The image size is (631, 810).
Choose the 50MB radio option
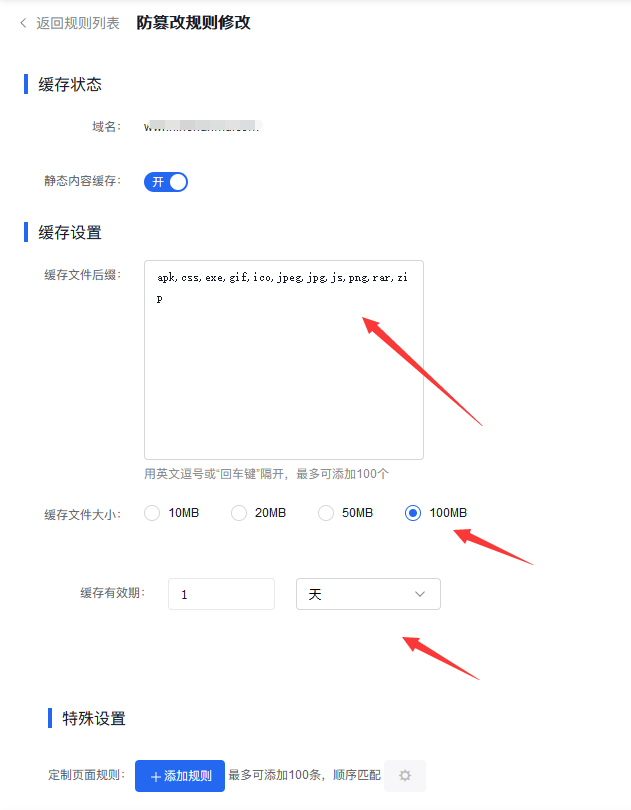[326, 513]
